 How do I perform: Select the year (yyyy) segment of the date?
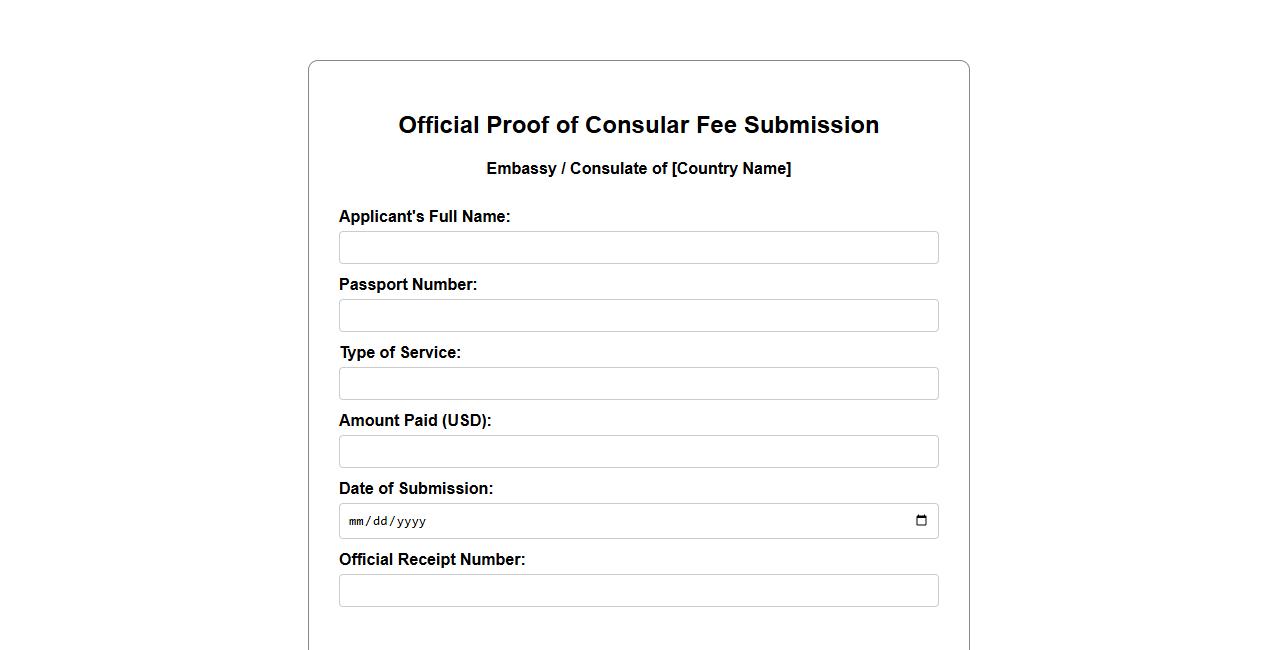click(411, 521)
